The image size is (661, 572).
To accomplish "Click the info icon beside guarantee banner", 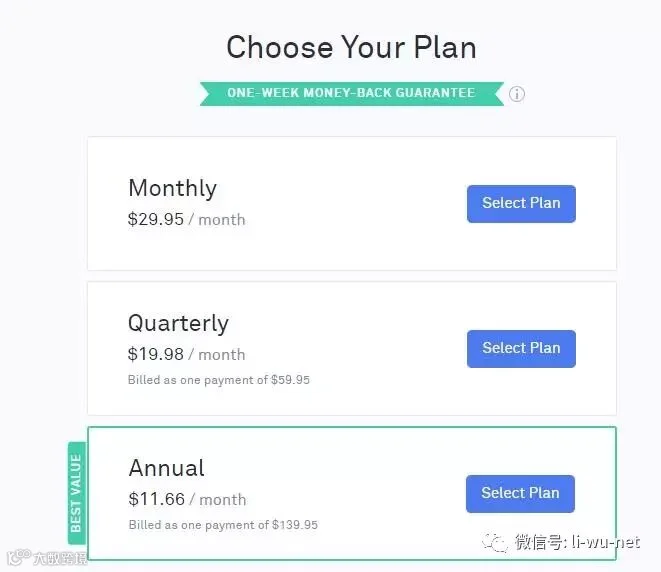I will pos(517,94).
